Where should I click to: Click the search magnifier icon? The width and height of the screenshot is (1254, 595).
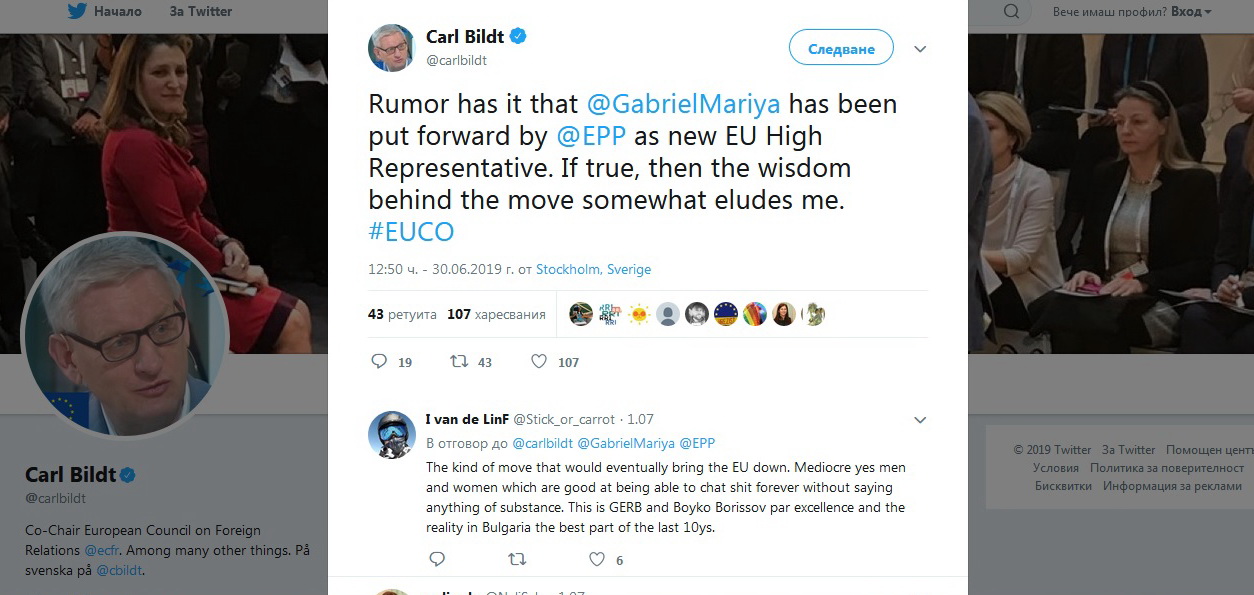[x=1012, y=12]
